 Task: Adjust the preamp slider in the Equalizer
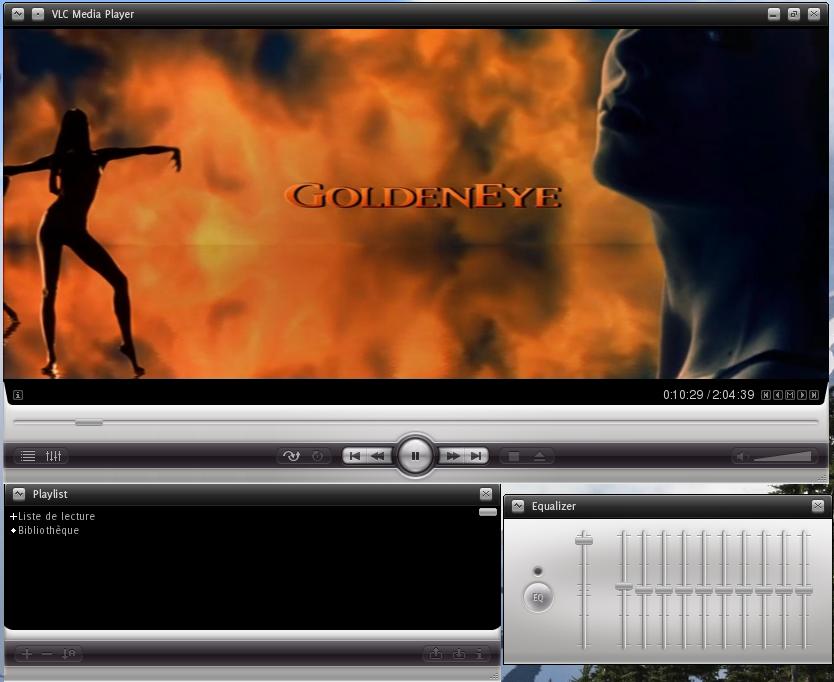point(585,543)
